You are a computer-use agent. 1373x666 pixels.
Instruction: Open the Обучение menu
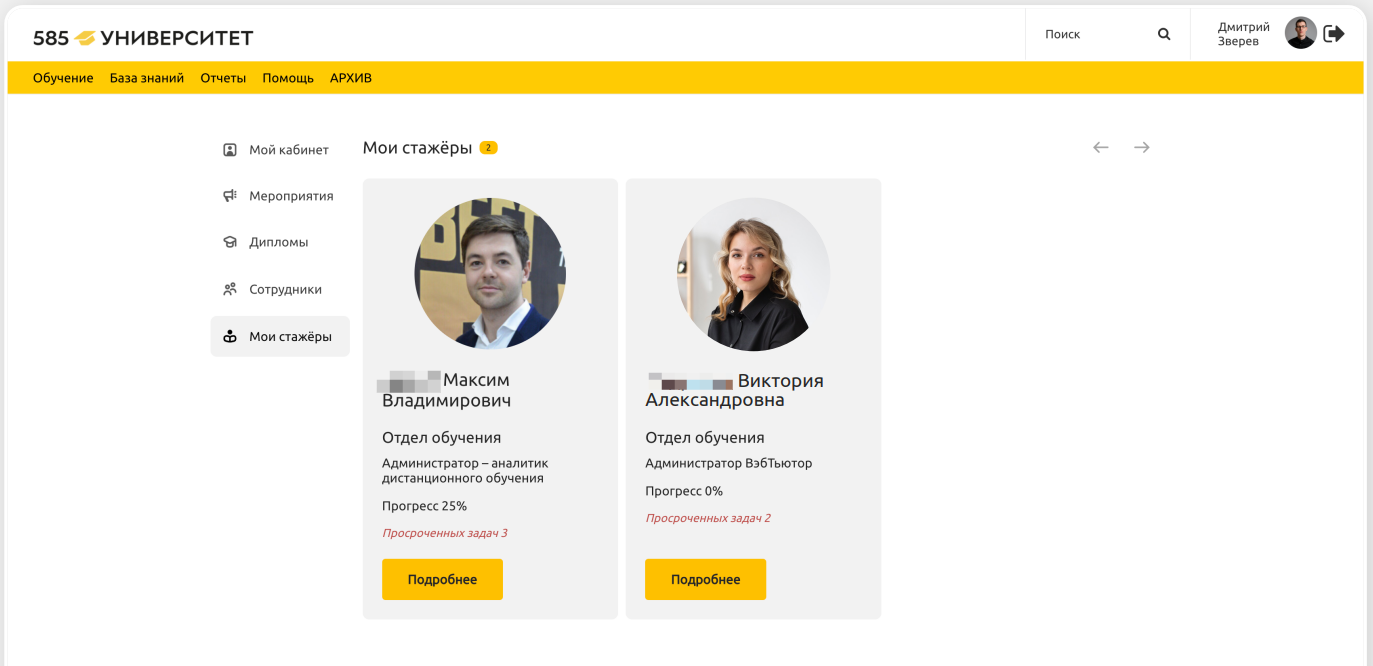coord(63,78)
